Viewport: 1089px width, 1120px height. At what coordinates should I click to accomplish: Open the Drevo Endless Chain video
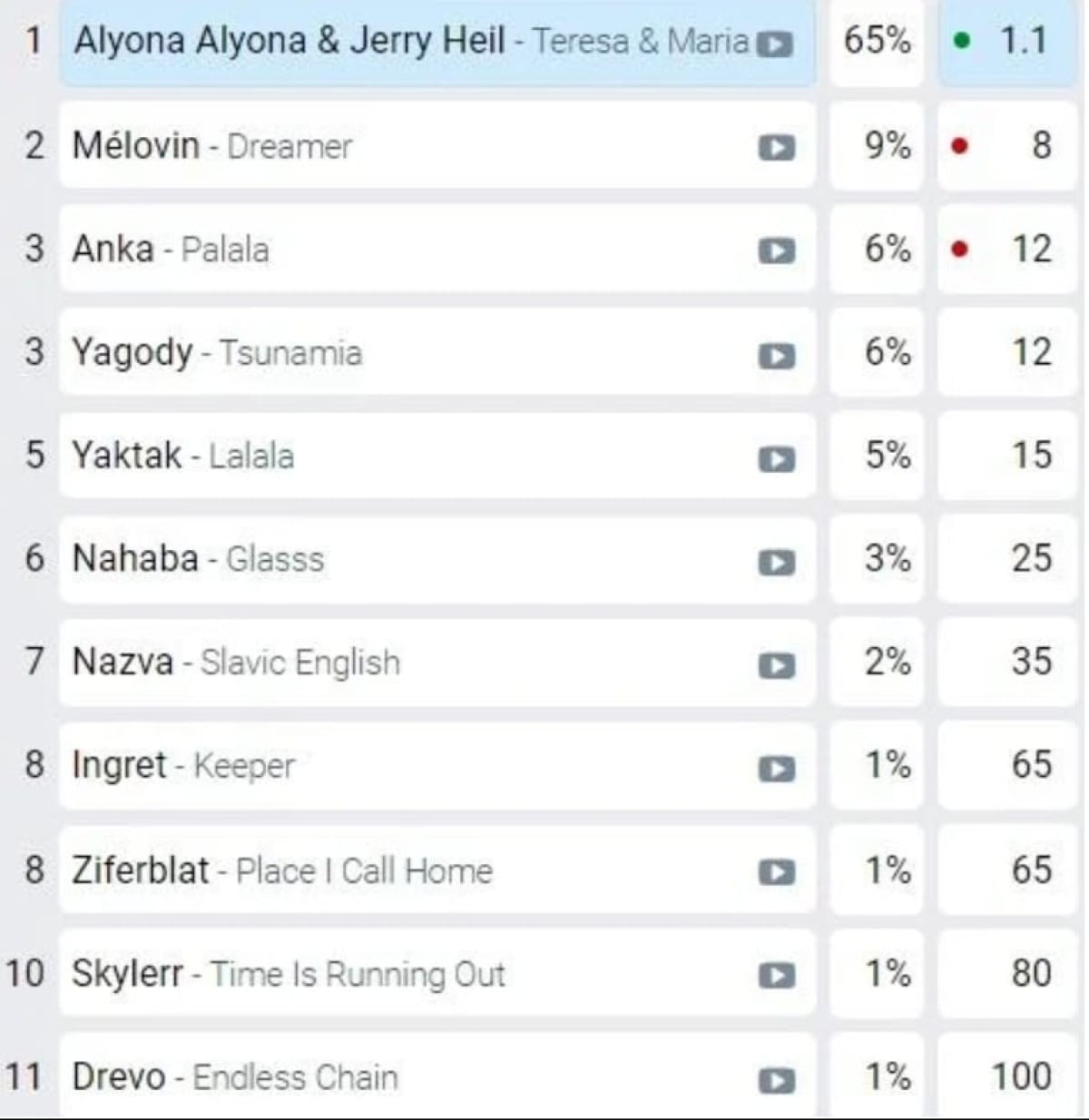pyautogui.click(x=776, y=1080)
